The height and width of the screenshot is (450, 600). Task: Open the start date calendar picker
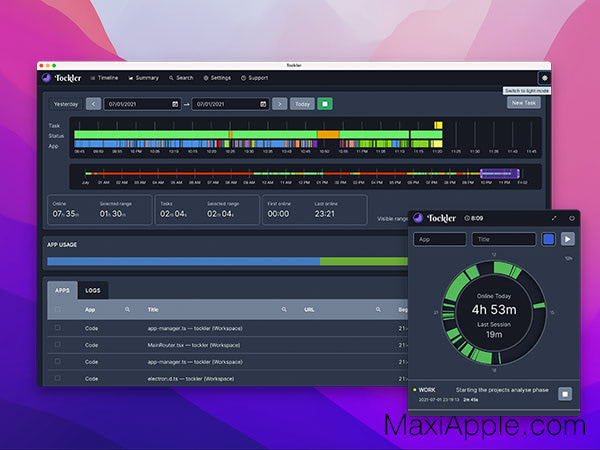175,104
